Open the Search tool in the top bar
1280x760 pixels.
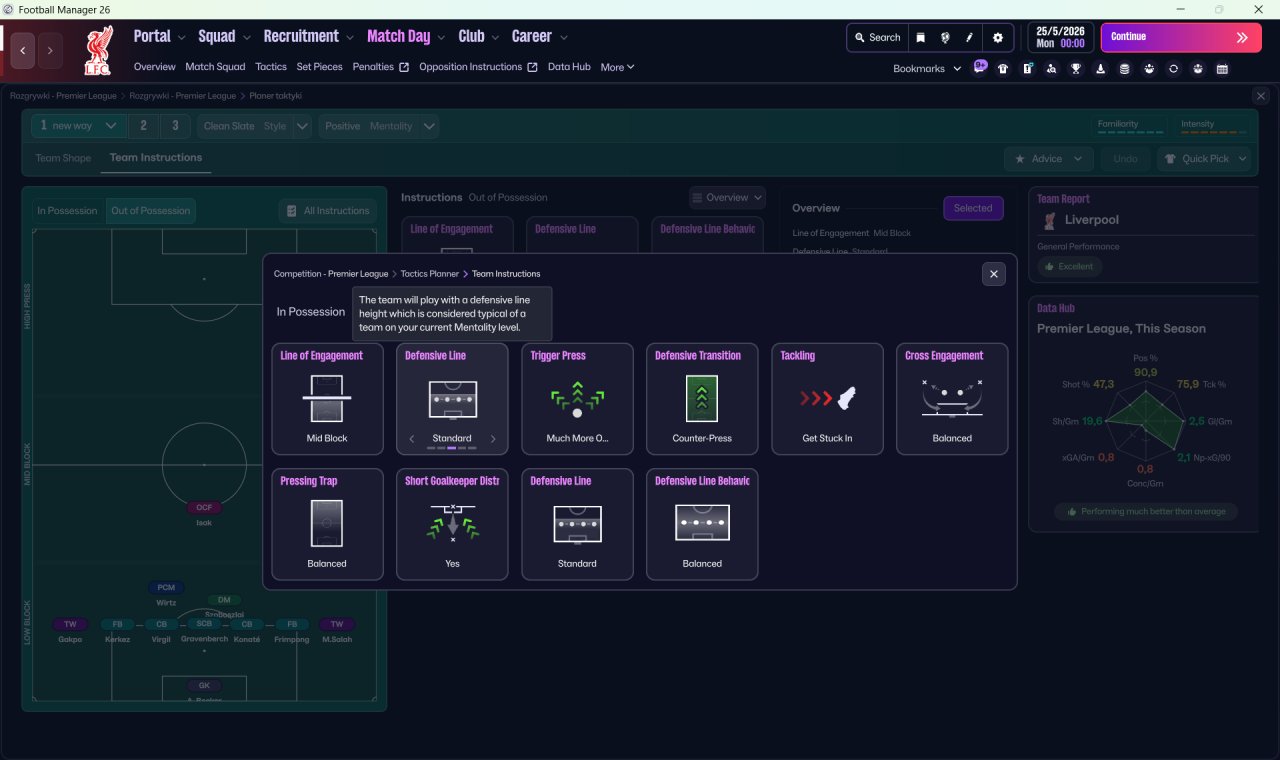pyautogui.click(x=877, y=37)
